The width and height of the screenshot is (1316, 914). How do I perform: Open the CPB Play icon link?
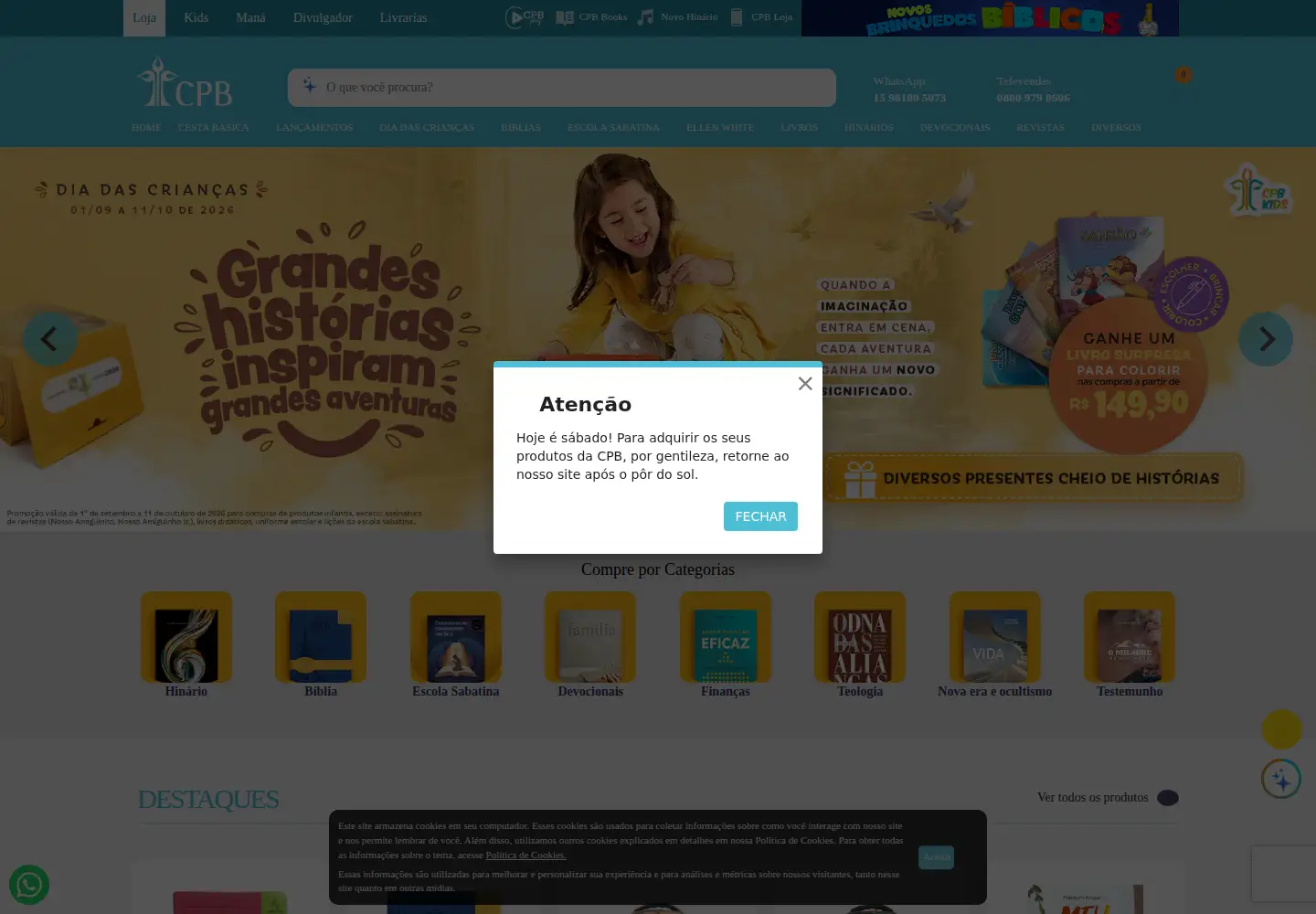pyautogui.click(x=525, y=17)
